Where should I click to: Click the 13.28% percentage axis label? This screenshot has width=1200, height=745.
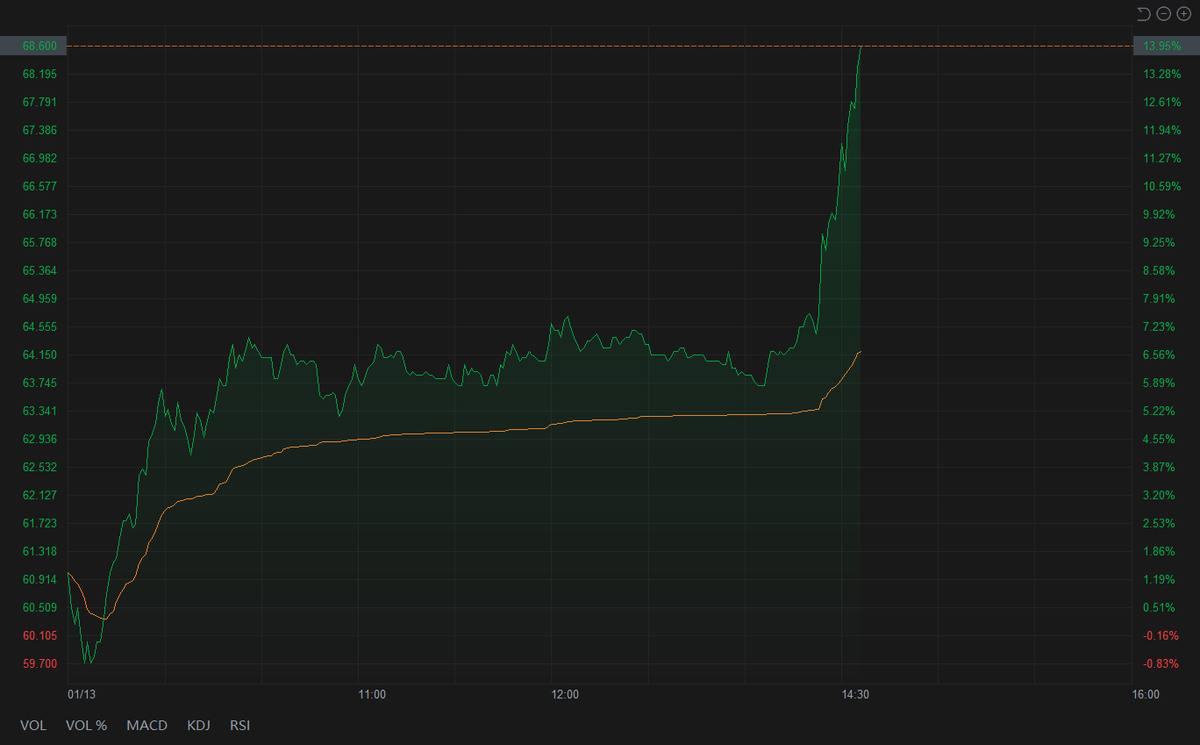click(1162, 74)
